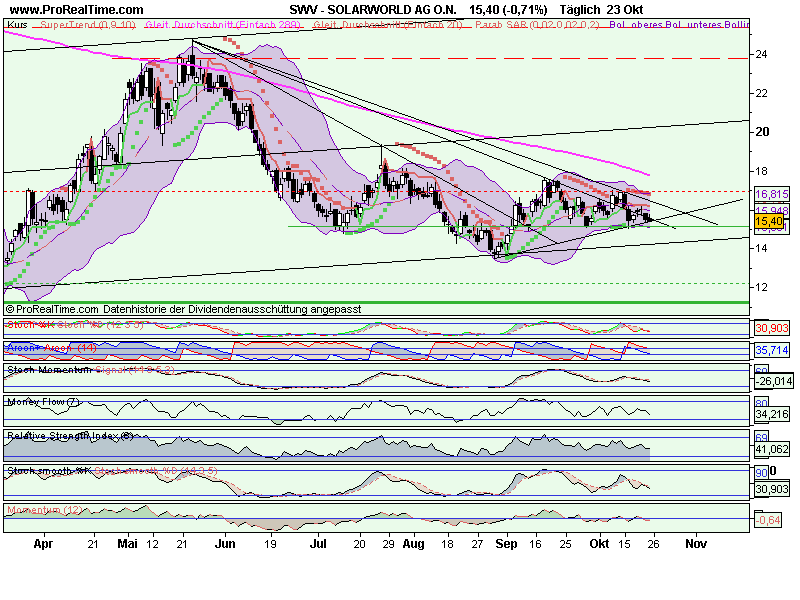The height and width of the screenshot is (600, 800).
Task: Click the 12 price axis label
Action: tap(761, 287)
